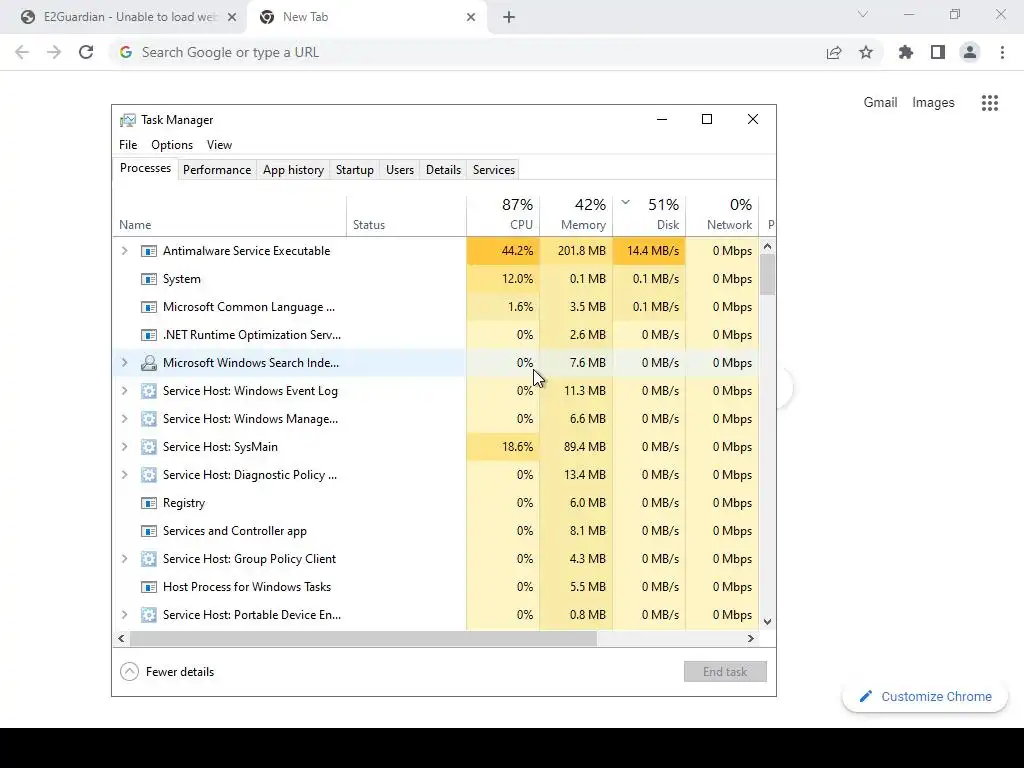Sort processes by Memory column header
This screenshot has width=1024, height=768.
577,215
